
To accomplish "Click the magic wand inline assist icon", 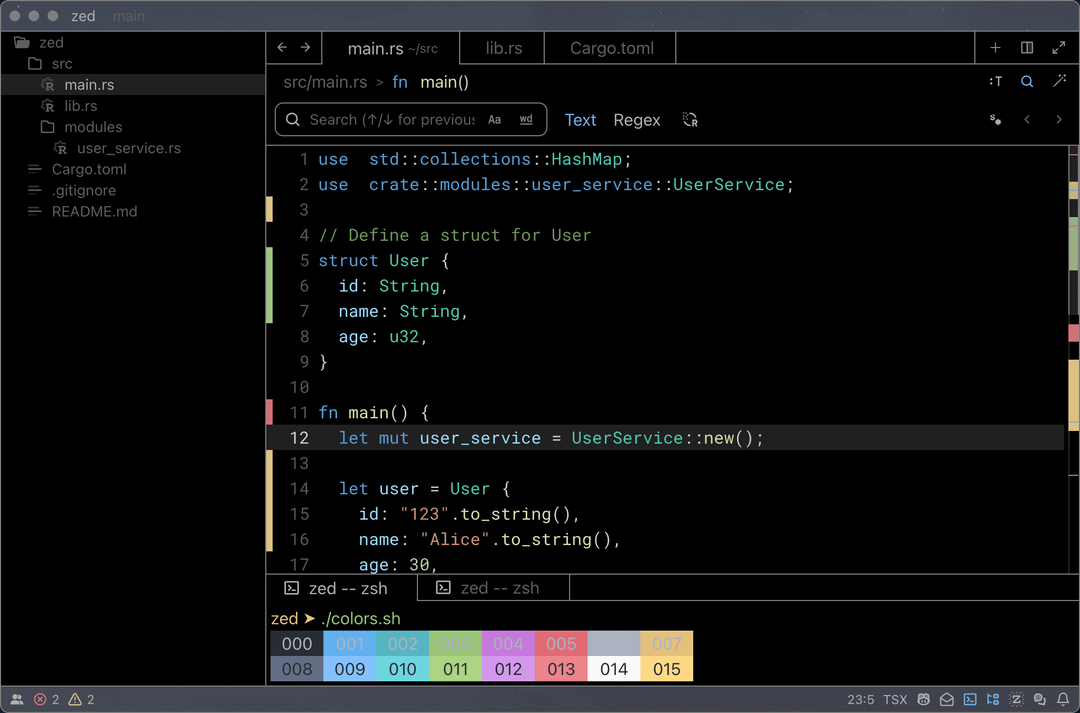I will 1059,82.
